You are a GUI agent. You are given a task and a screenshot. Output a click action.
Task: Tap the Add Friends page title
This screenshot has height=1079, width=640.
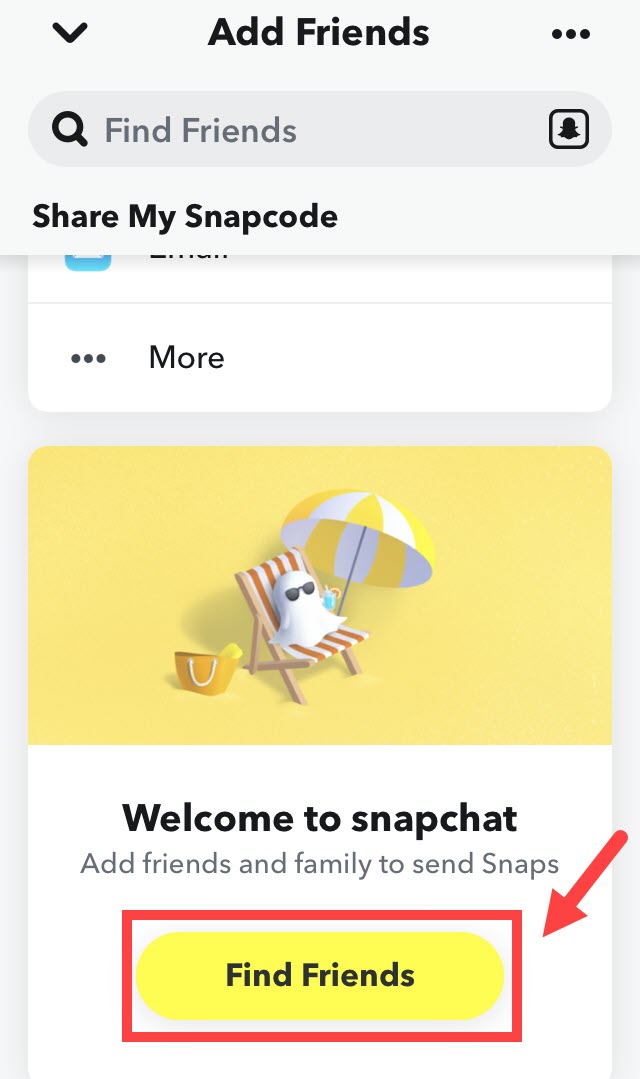tap(319, 32)
